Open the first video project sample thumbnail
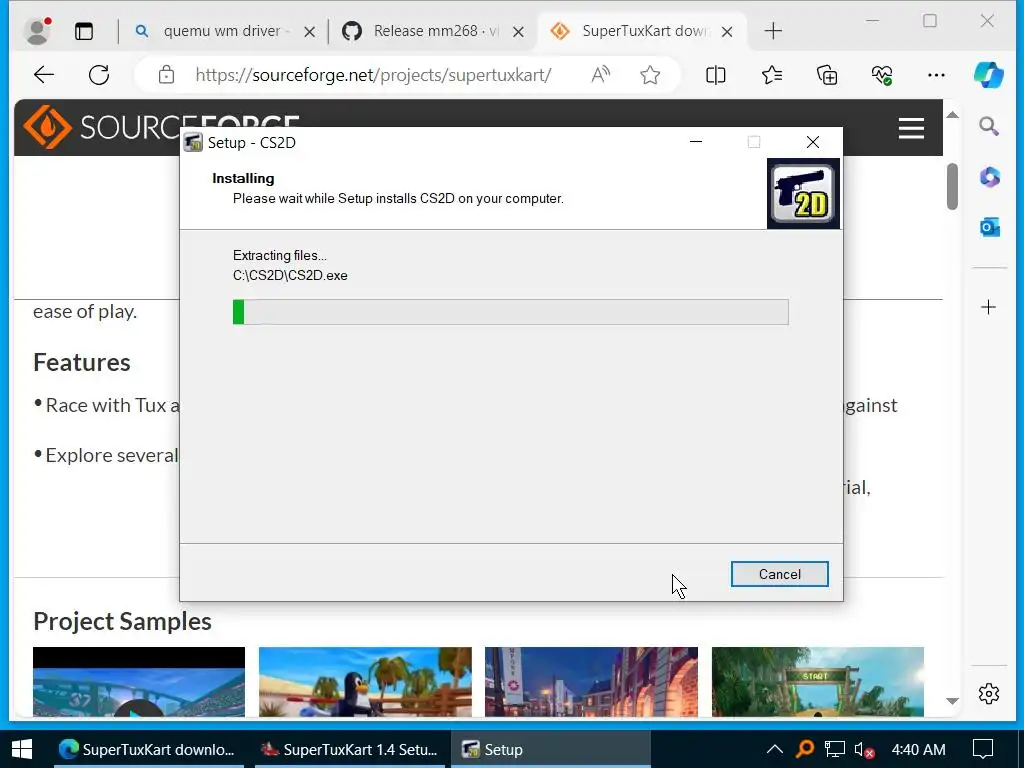This screenshot has width=1024, height=768. (x=139, y=682)
